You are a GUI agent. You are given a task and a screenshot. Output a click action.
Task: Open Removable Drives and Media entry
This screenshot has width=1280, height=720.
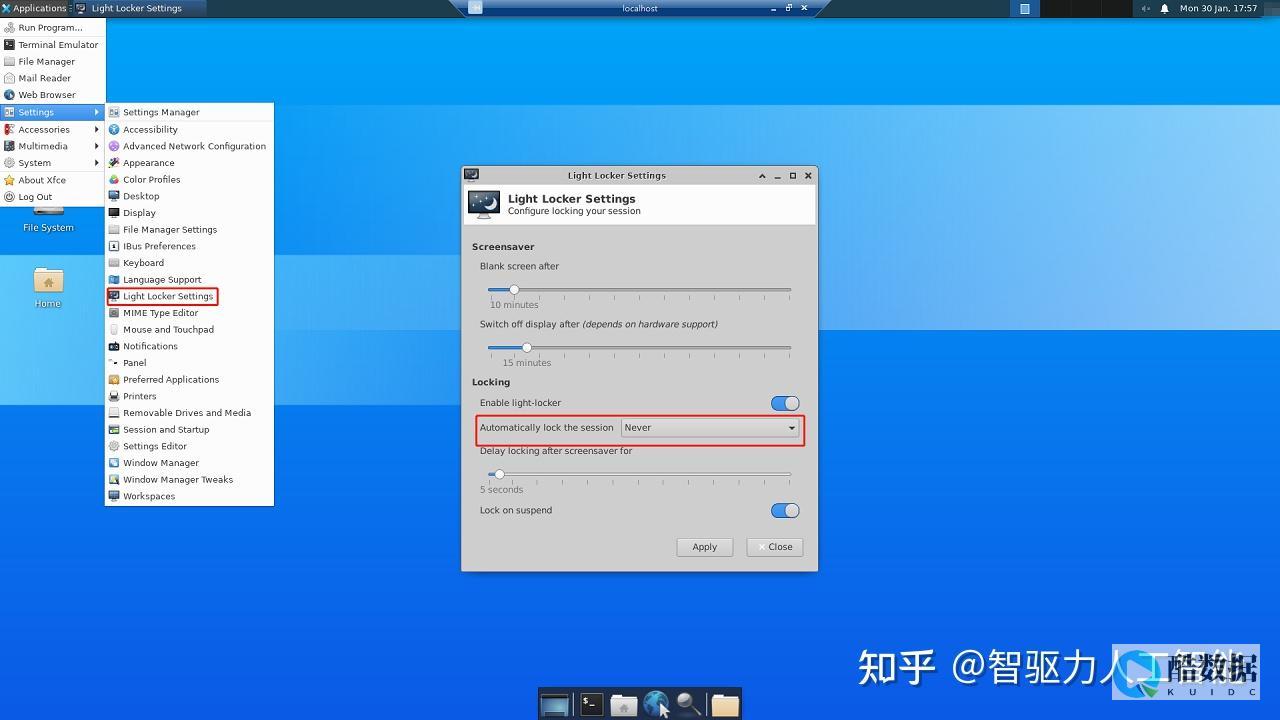[x=189, y=413]
